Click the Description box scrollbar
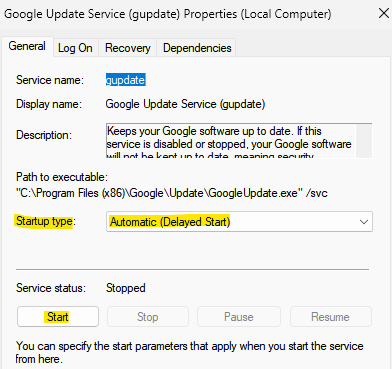 coord(364,140)
